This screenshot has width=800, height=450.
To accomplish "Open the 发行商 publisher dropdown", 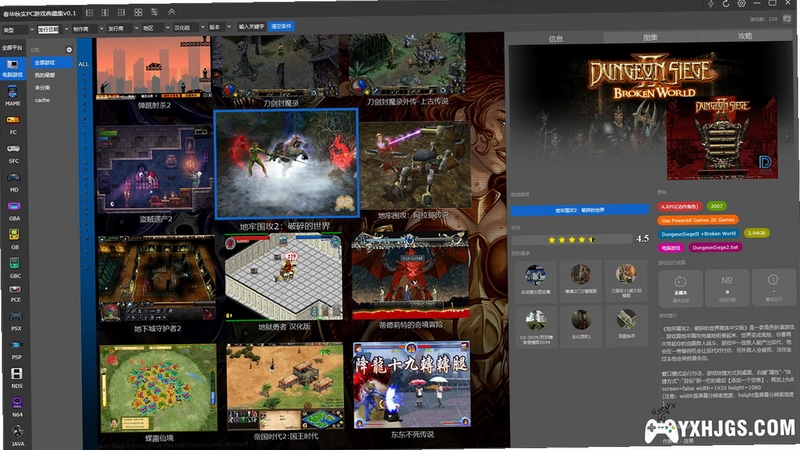I will (x=122, y=29).
